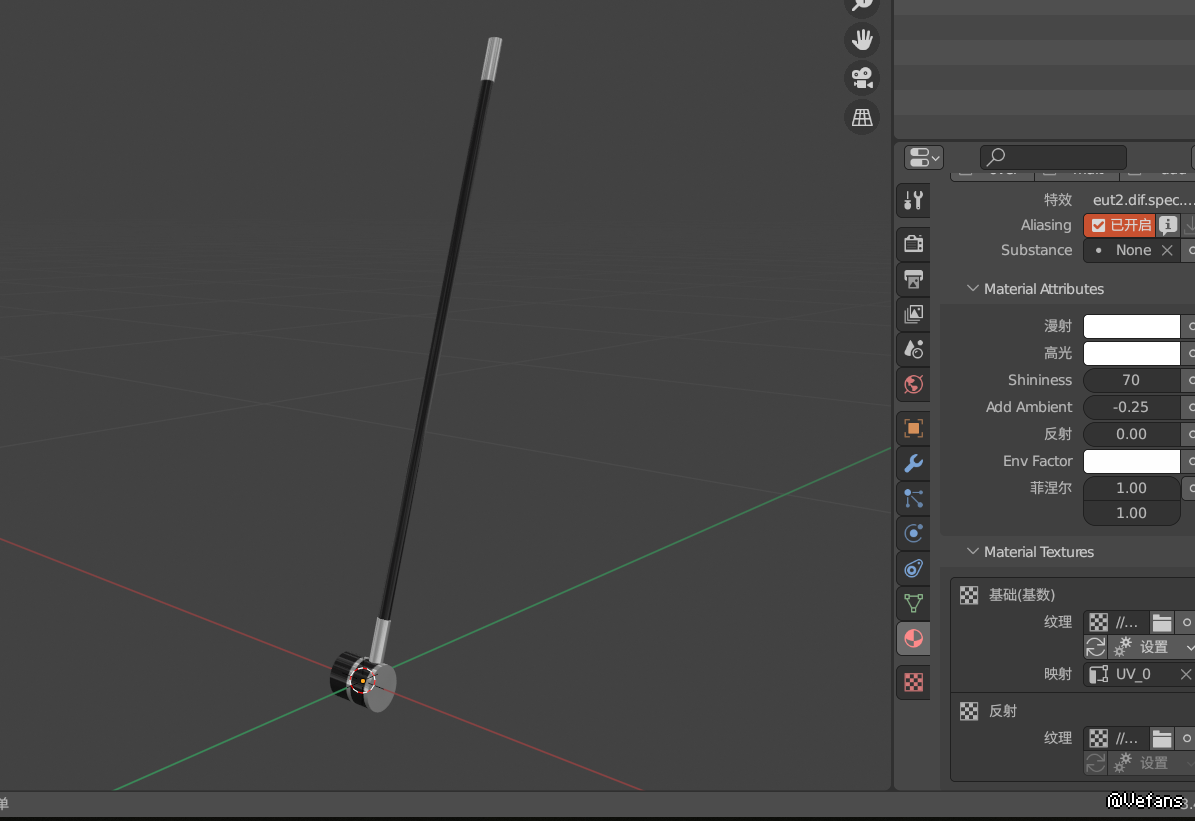Clear the UV_0 mapping with X
Screen dimensions: 1195x821
coord(1185,674)
